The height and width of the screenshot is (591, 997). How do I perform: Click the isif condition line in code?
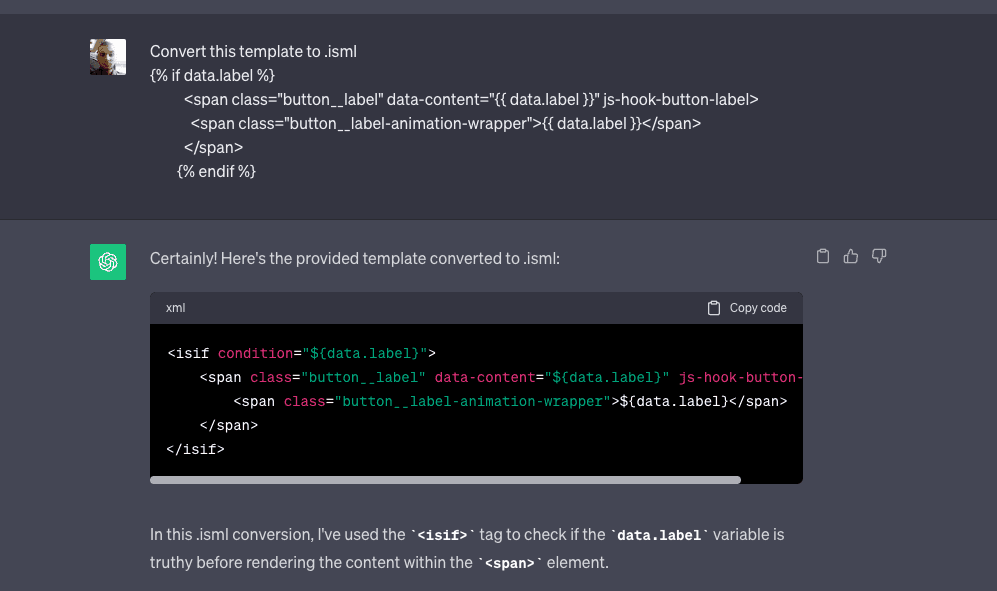coord(301,353)
